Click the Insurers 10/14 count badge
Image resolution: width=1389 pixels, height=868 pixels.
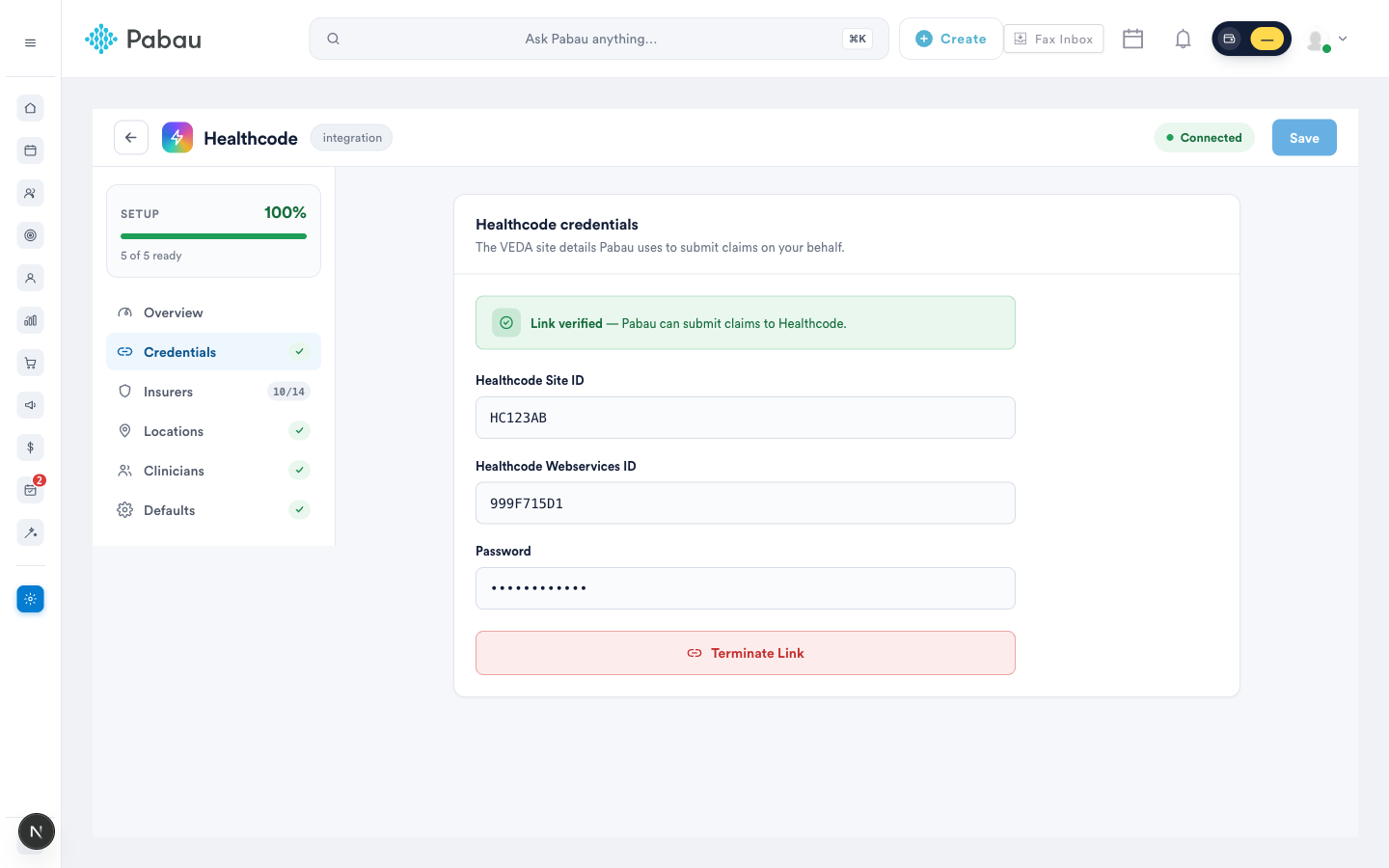pyautogui.click(x=288, y=392)
